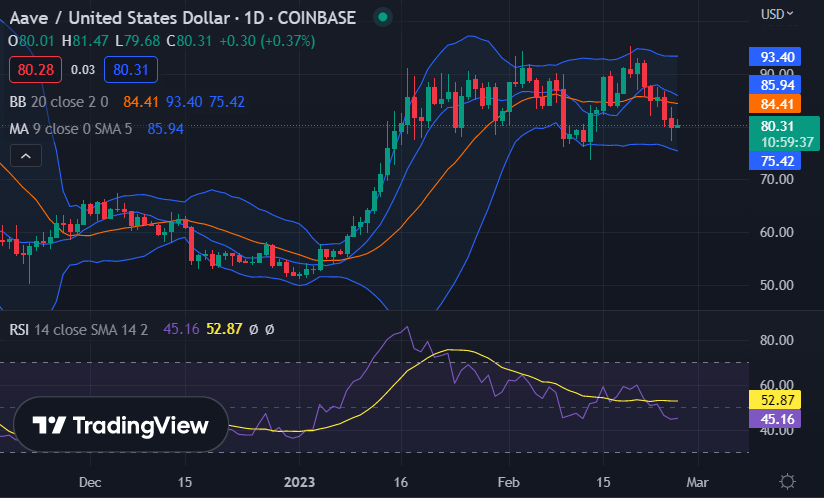This screenshot has height=498, width=824.
Task: Click the 2023 marker on time axis
Action: coord(301,481)
